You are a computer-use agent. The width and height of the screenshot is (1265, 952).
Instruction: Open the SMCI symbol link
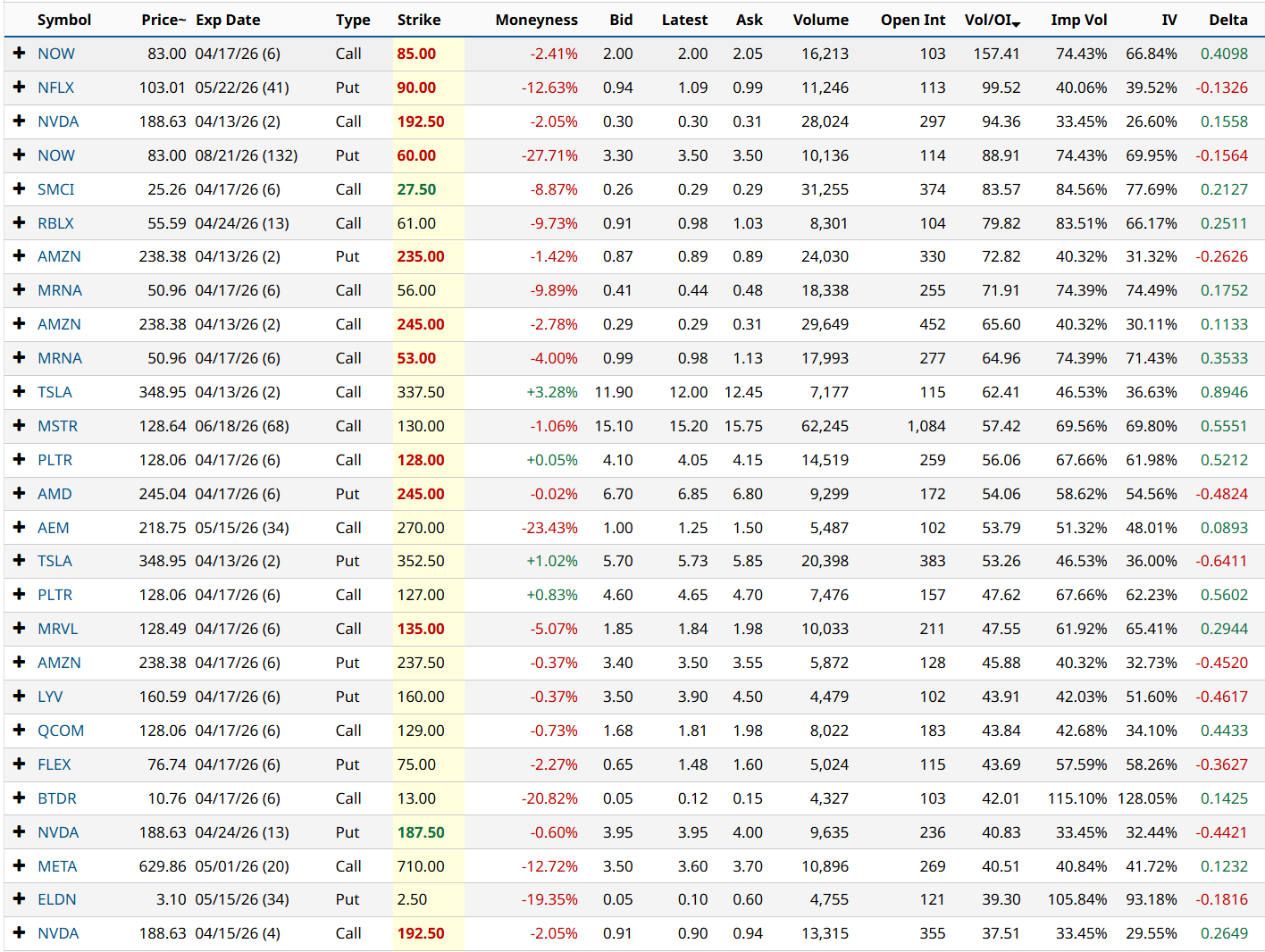click(x=56, y=189)
